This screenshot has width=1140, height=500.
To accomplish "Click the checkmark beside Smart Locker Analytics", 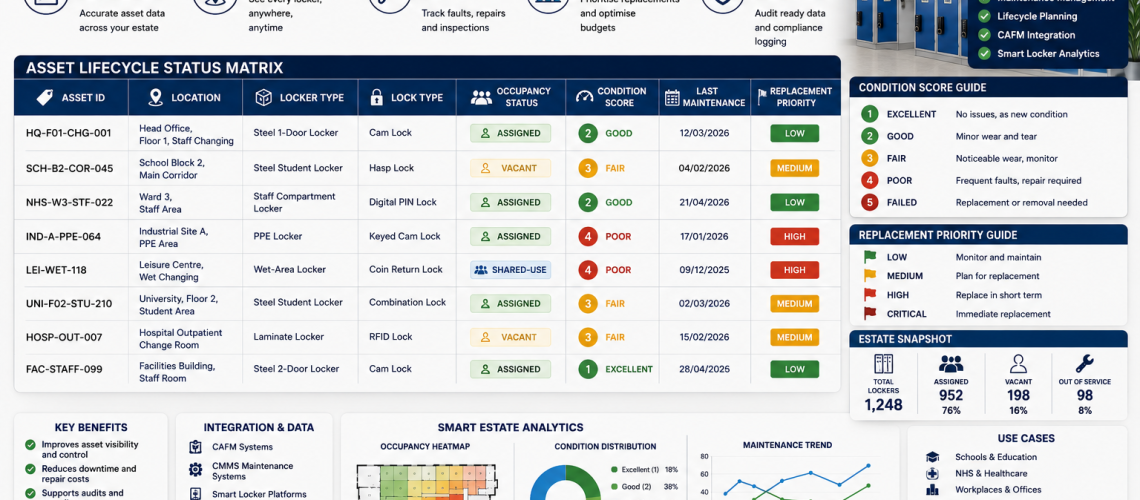I will (984, 54).
